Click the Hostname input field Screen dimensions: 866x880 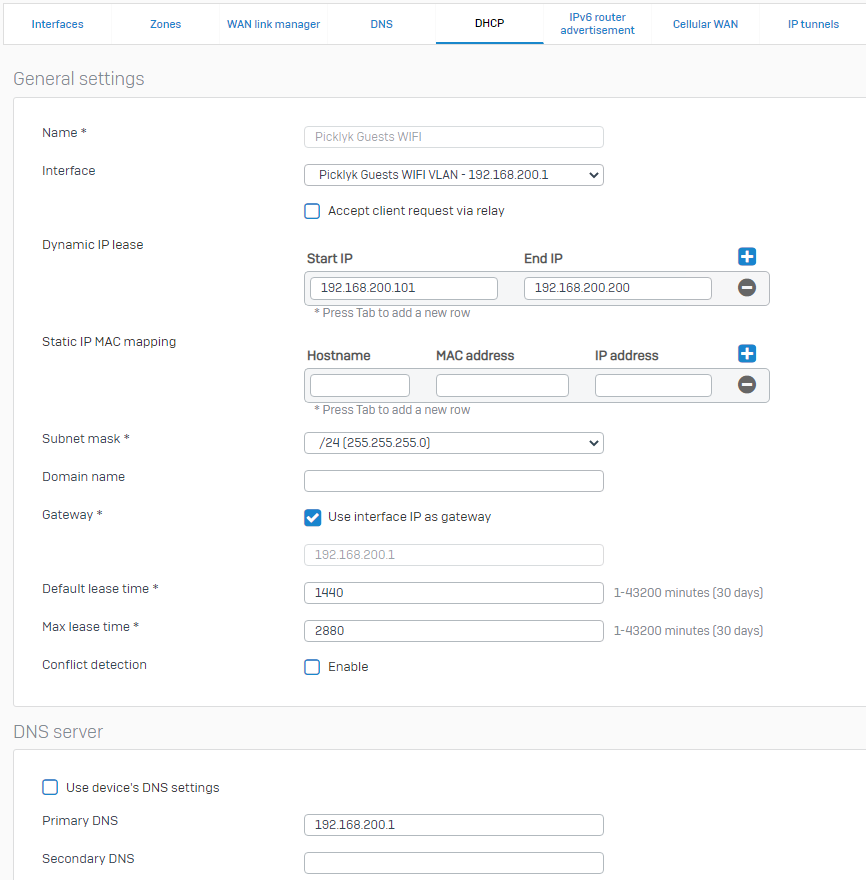pyautogui.click(x=360, y=386)
